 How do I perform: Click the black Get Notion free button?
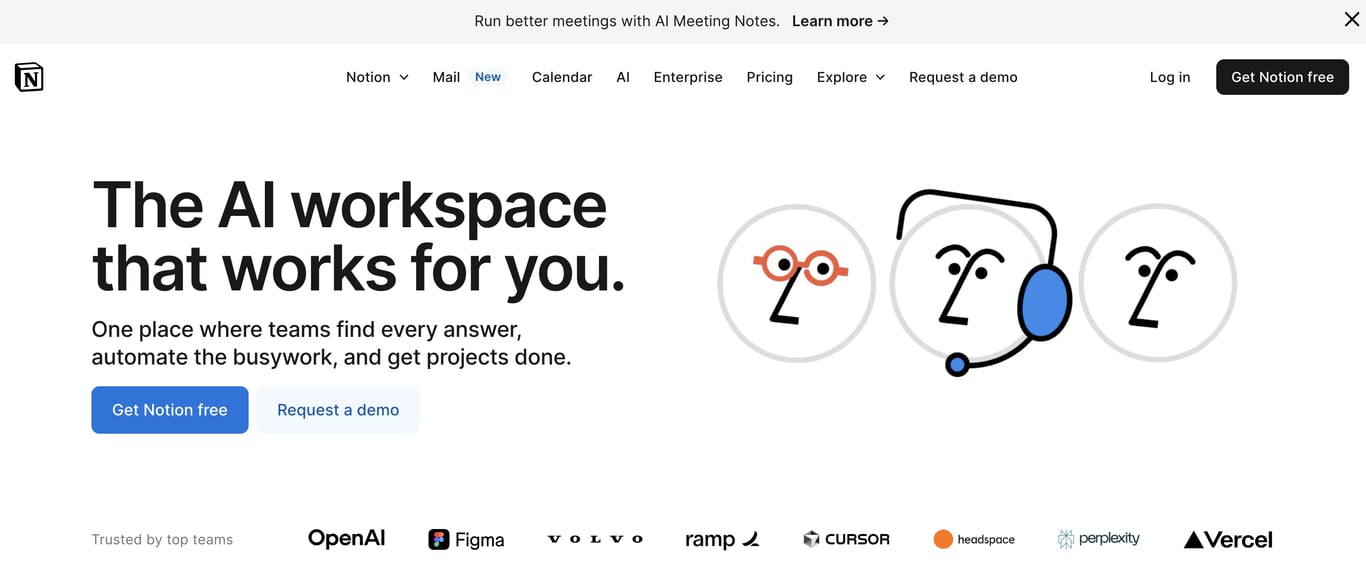[x=1282, y=77]
